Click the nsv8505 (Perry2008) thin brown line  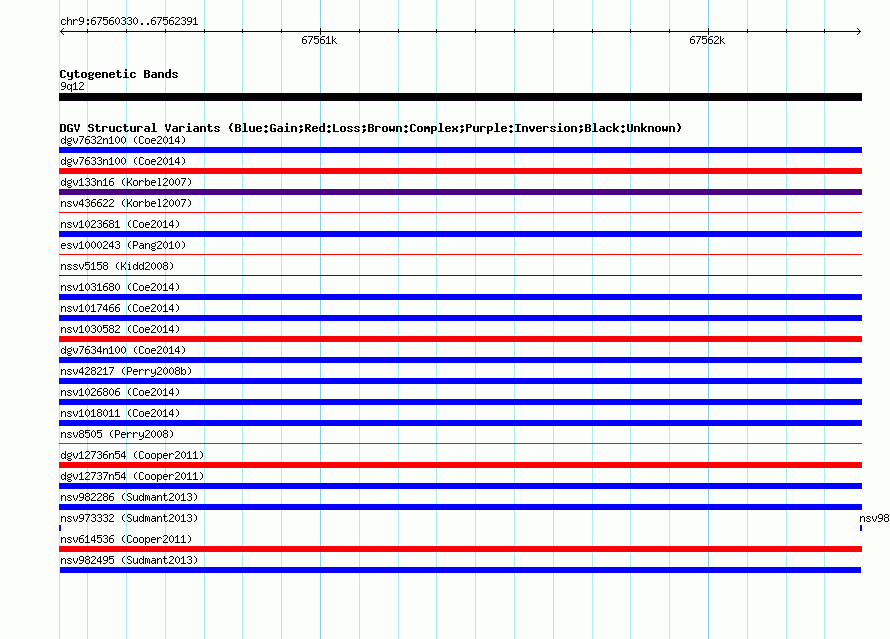pos(460,444)
